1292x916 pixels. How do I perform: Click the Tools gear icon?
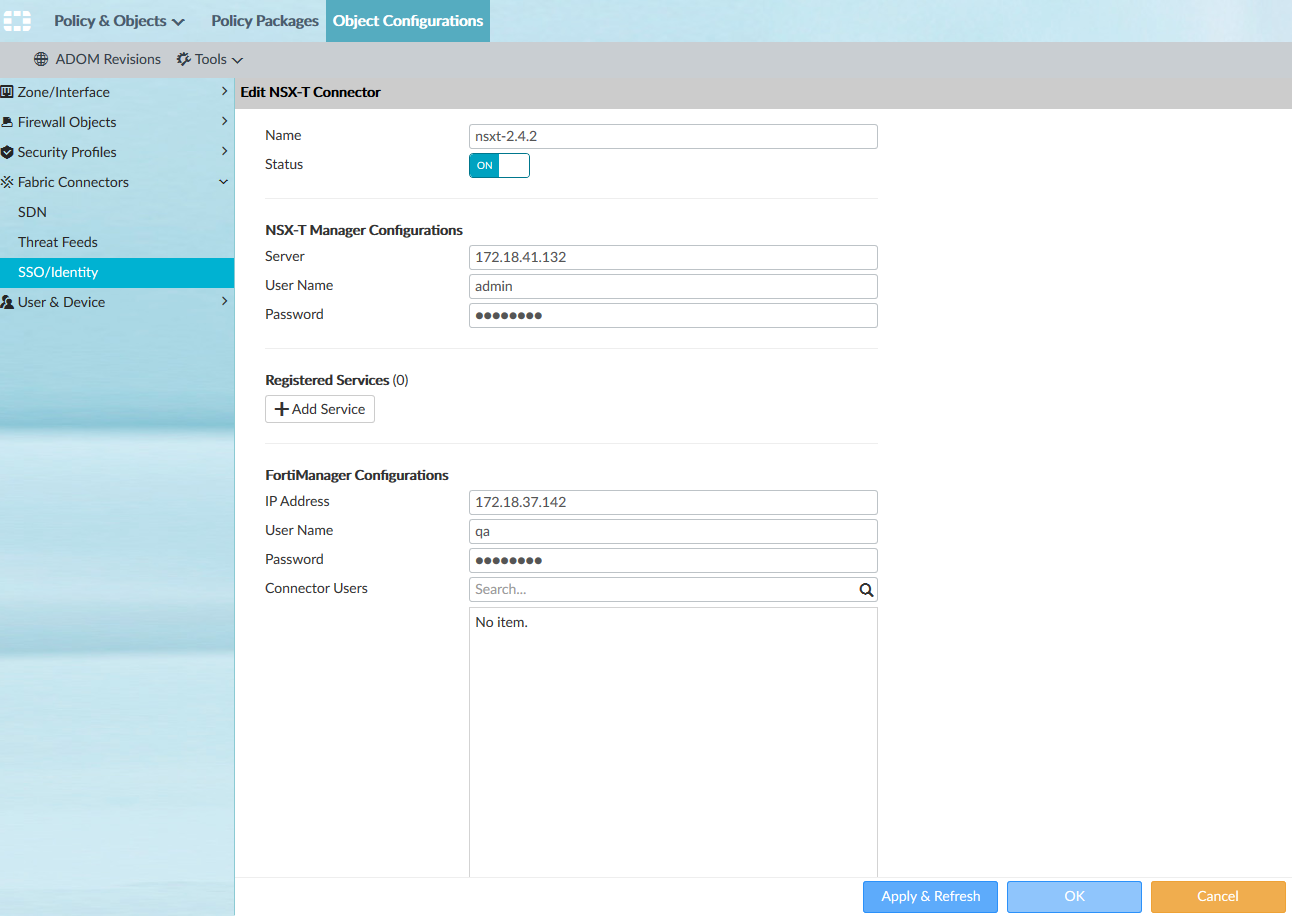point(184,59)
